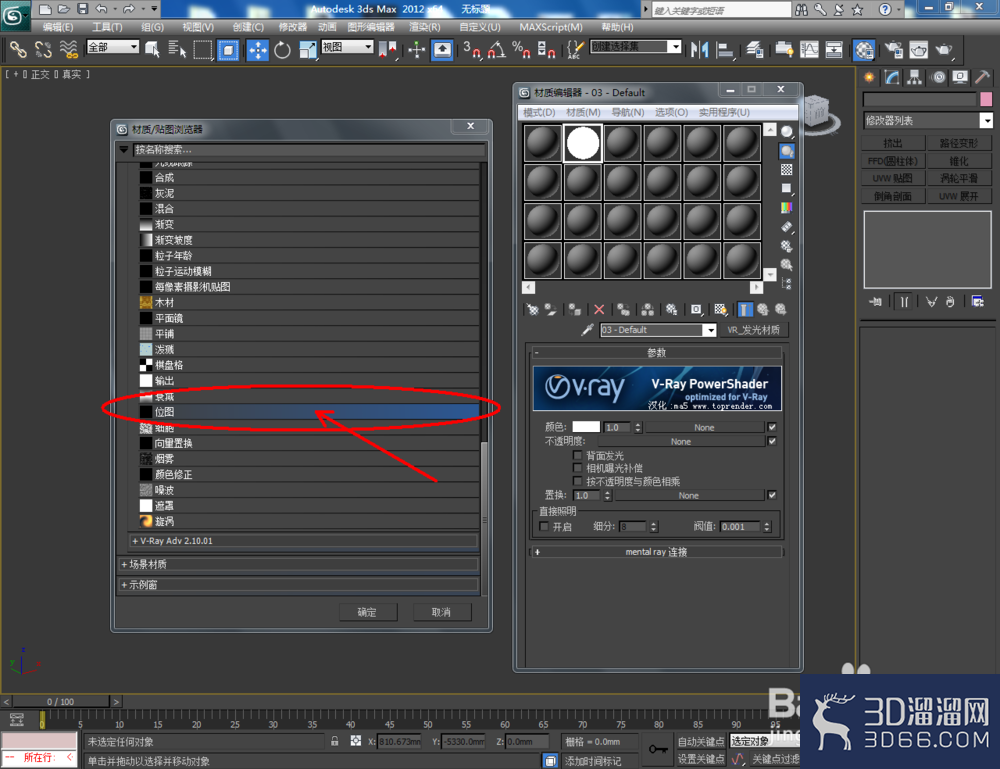Open Material Editor toolbar icon
The width and height of the screenshot is (1000, 769).
pyautogui.click(x=864, y=50)
